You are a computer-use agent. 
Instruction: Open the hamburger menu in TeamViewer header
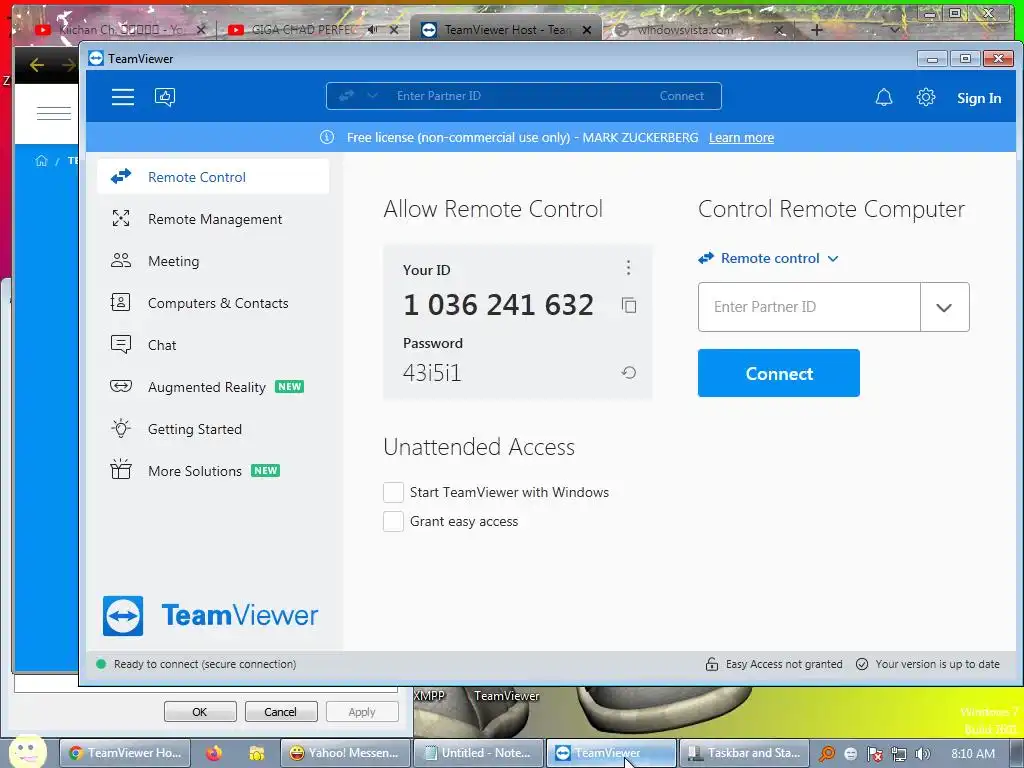[x=123, y=97]
